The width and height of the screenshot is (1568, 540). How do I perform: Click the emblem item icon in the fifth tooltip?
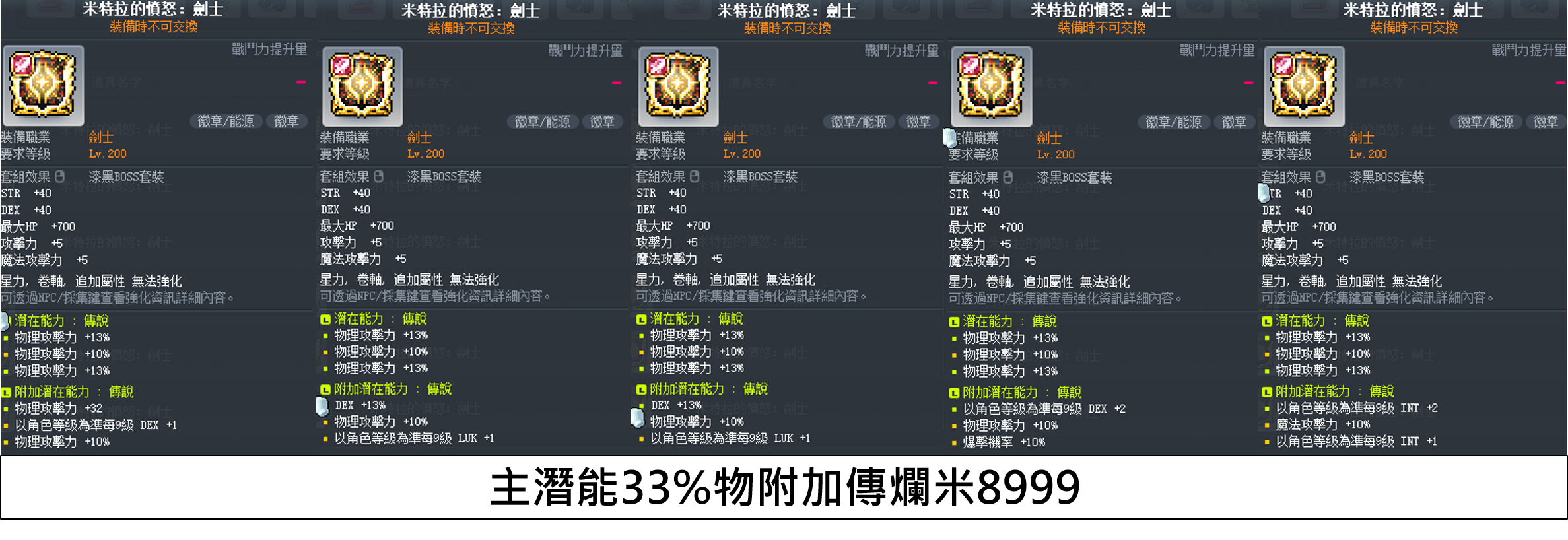[x=1304, y=86]
